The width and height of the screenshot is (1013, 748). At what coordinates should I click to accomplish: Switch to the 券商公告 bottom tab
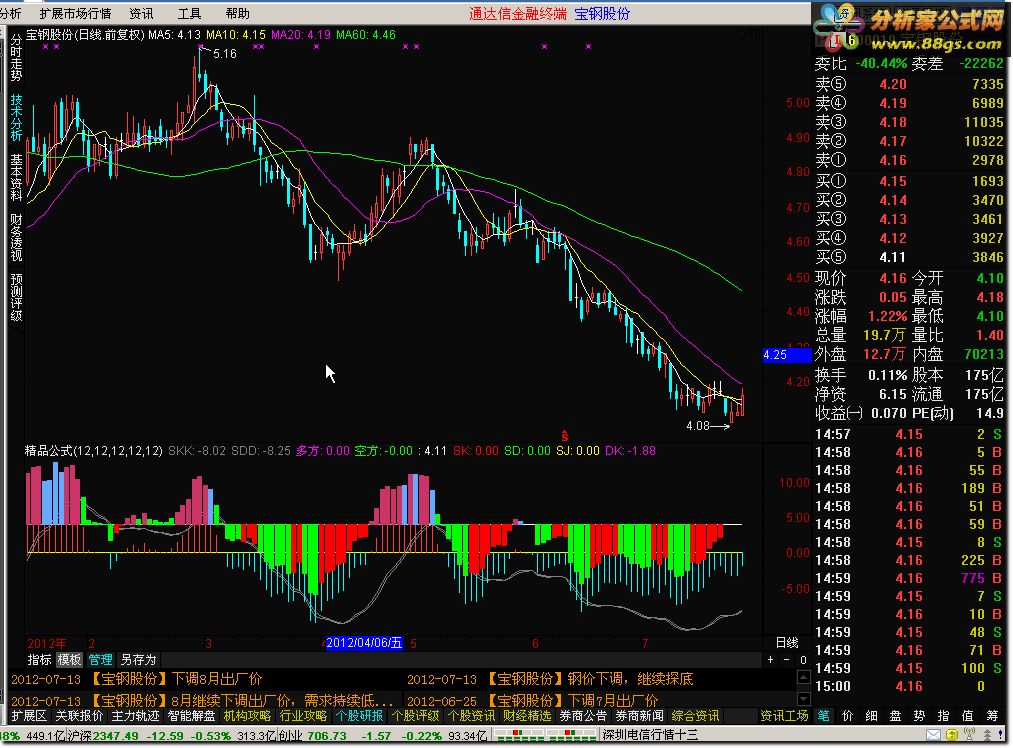(583, 716)
